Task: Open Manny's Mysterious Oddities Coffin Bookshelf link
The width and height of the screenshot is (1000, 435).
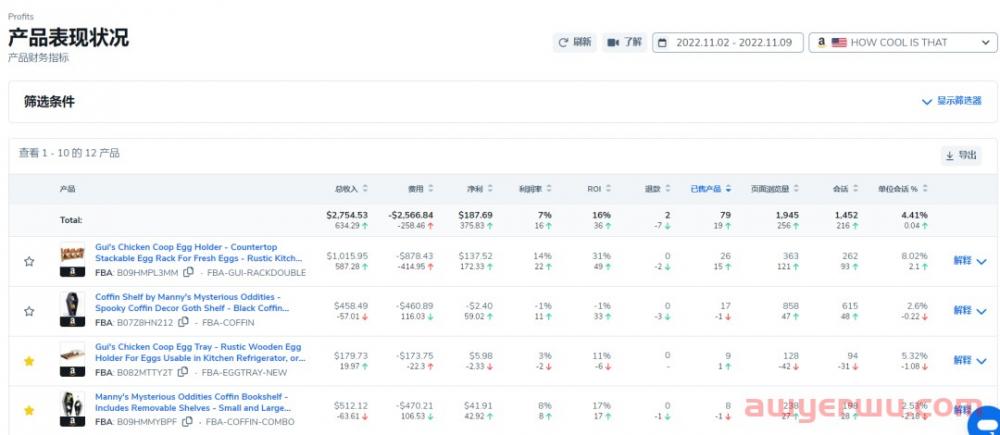Action: click(194, 402)
